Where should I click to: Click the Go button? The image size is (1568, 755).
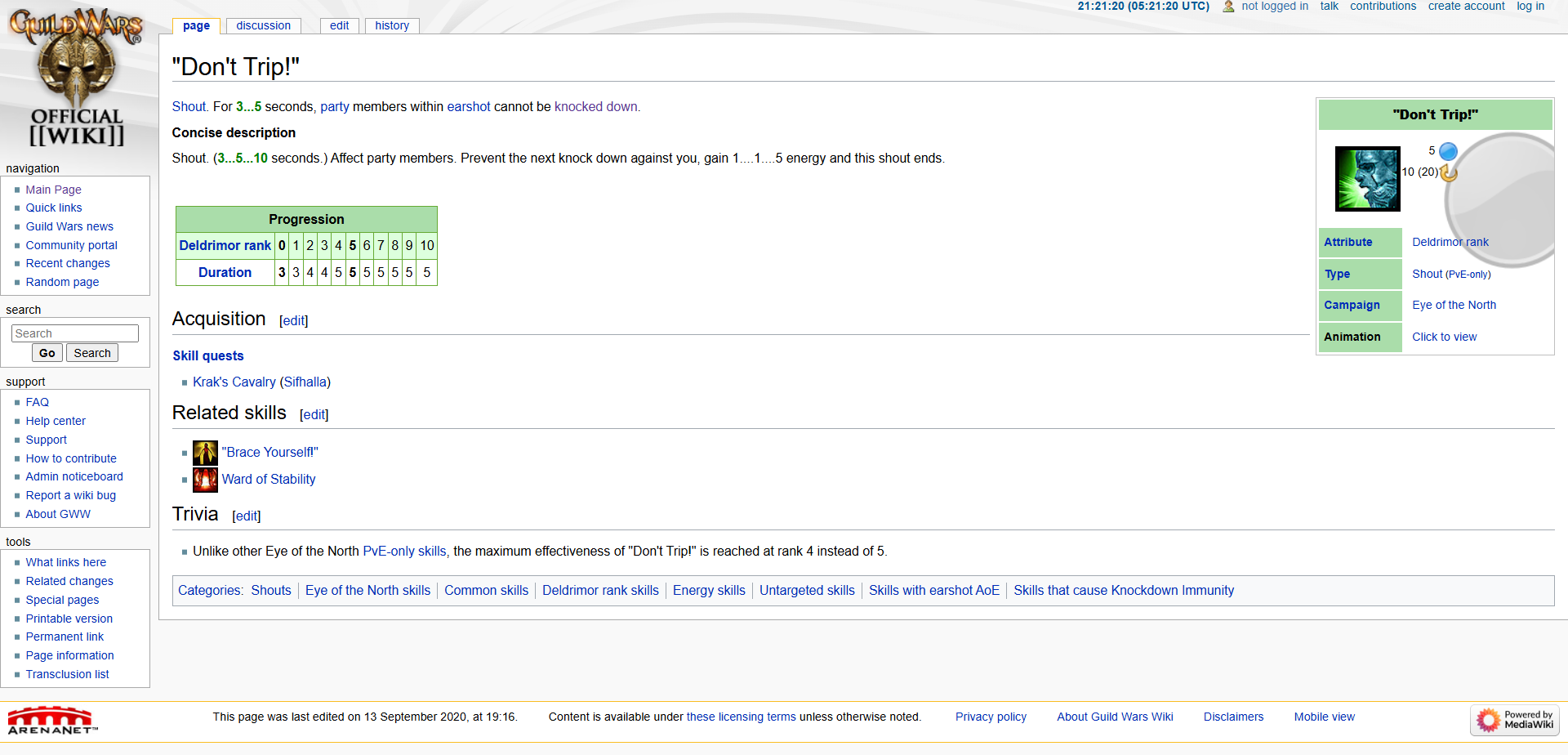(47, 353)
